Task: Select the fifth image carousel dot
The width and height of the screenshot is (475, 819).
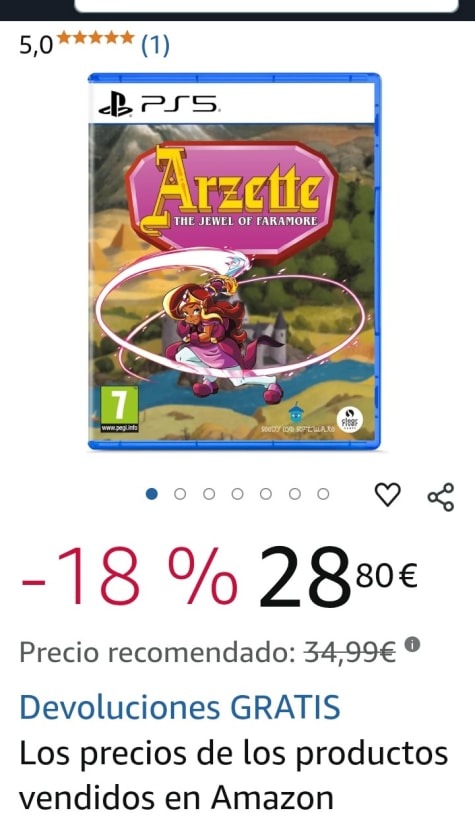Action: [266, 494]
